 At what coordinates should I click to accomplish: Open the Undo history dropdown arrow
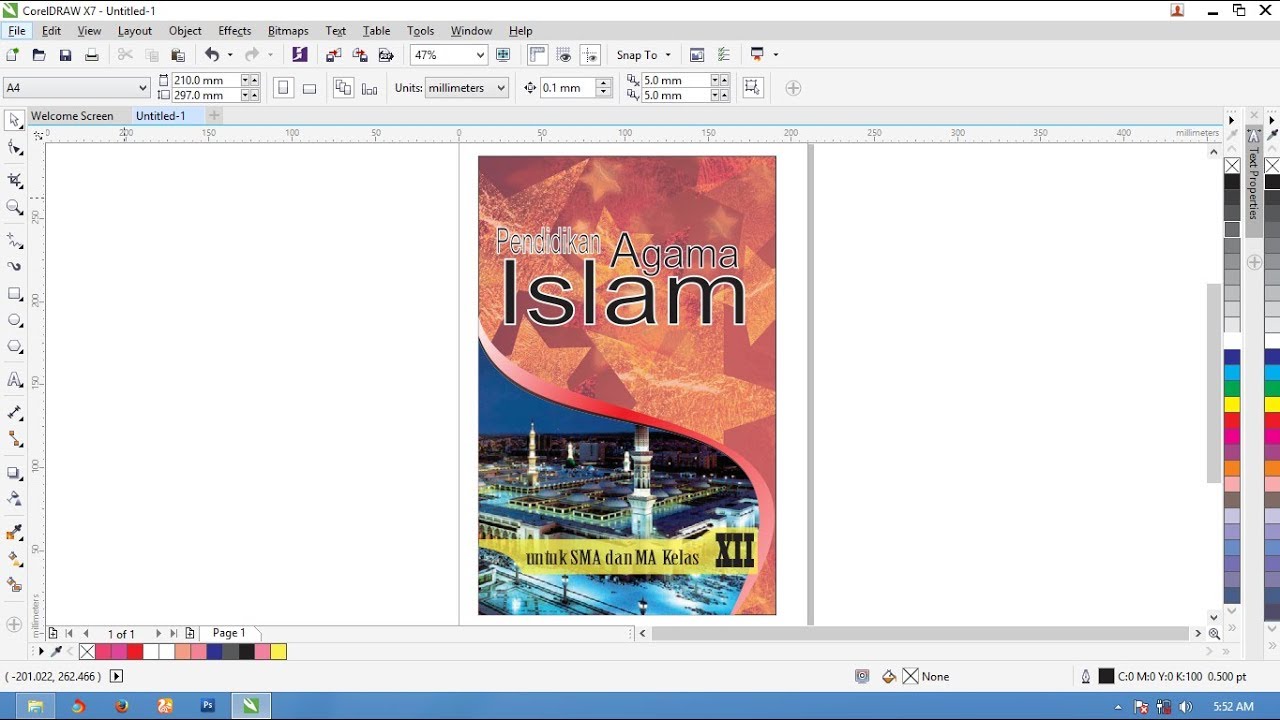(x=230, y=55)
